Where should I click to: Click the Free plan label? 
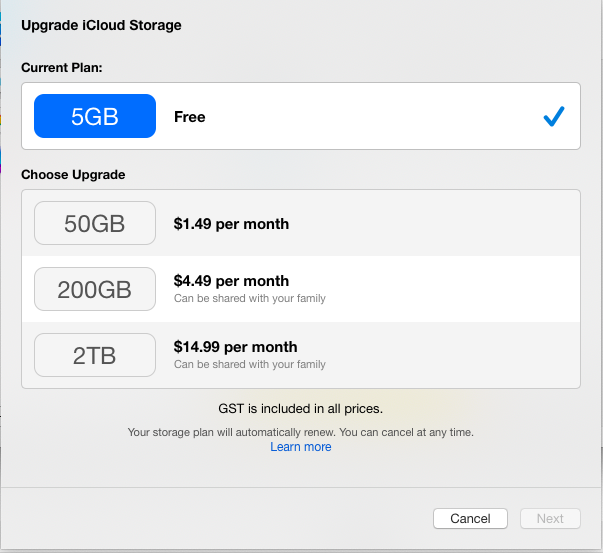point(190,117)
